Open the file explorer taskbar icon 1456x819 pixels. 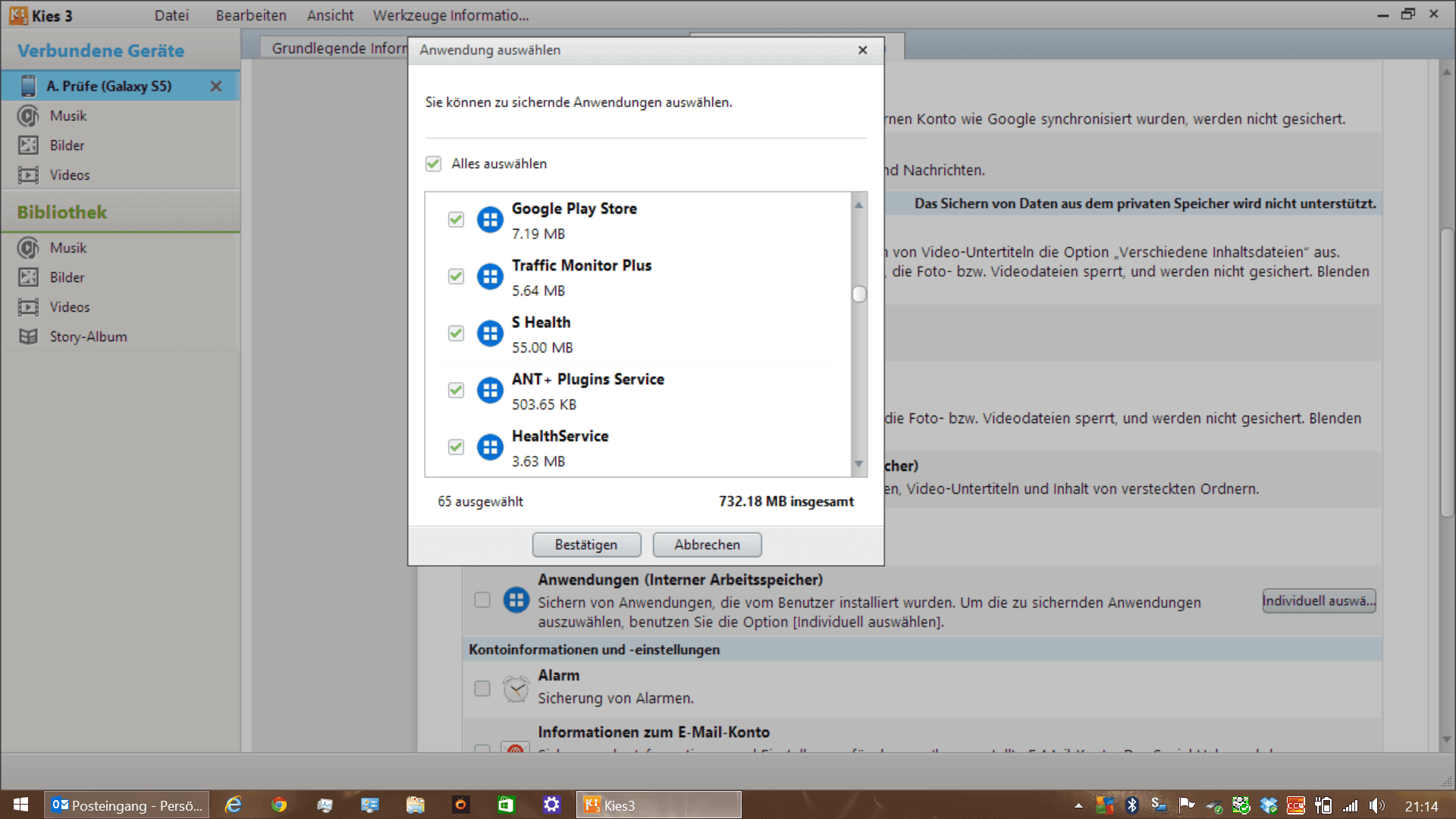[415, 805]
